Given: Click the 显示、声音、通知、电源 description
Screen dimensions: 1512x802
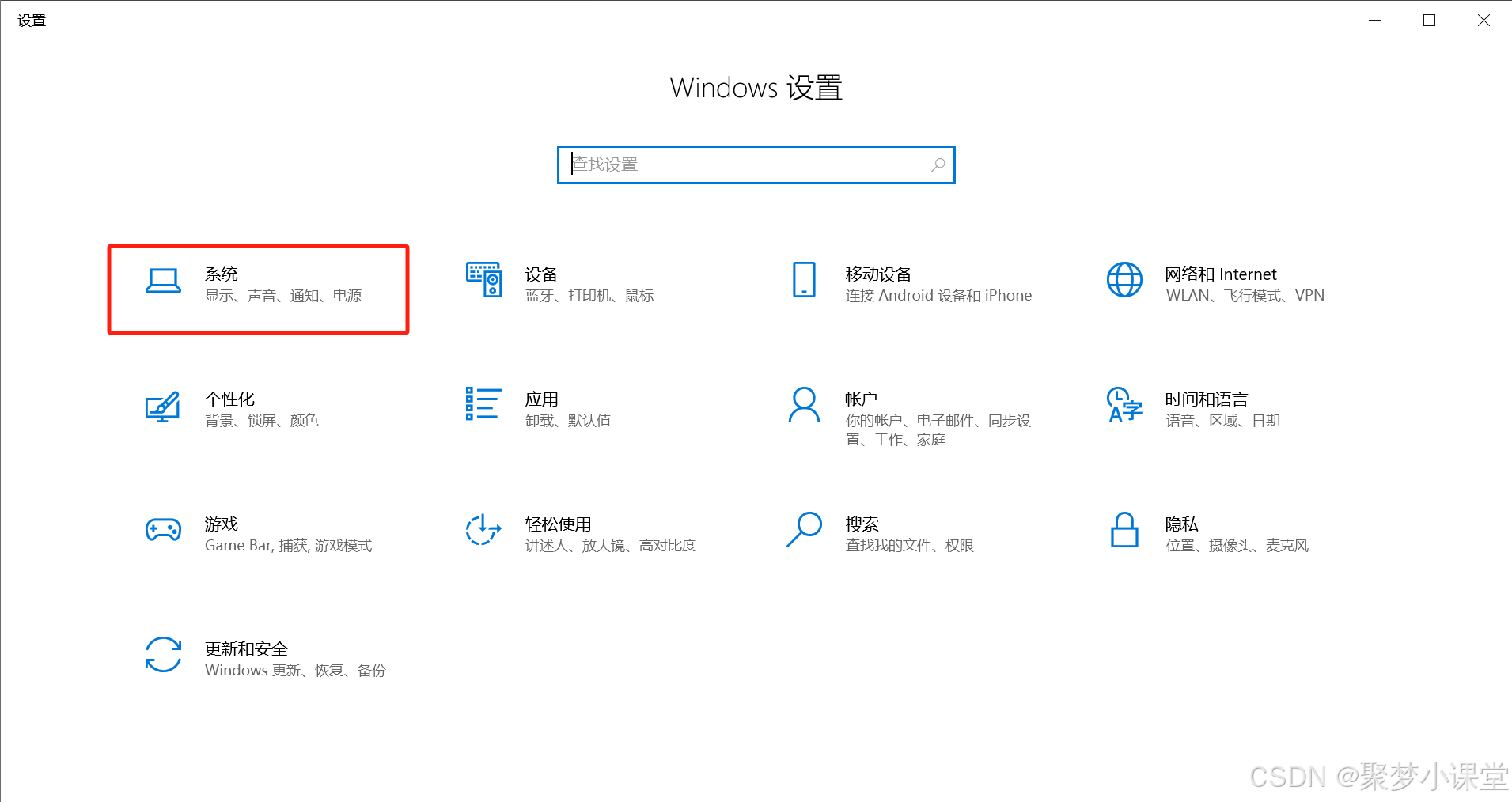Looking at the screenshot, I should tap(283, 296).
